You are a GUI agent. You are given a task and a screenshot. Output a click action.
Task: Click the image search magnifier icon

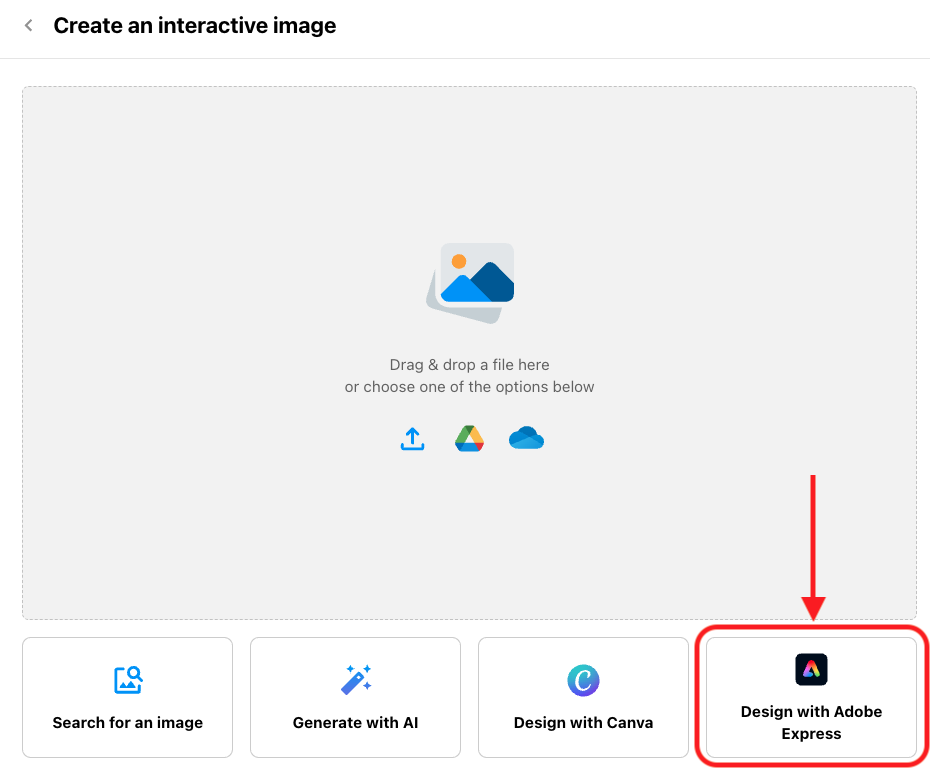tap(128, 680)
